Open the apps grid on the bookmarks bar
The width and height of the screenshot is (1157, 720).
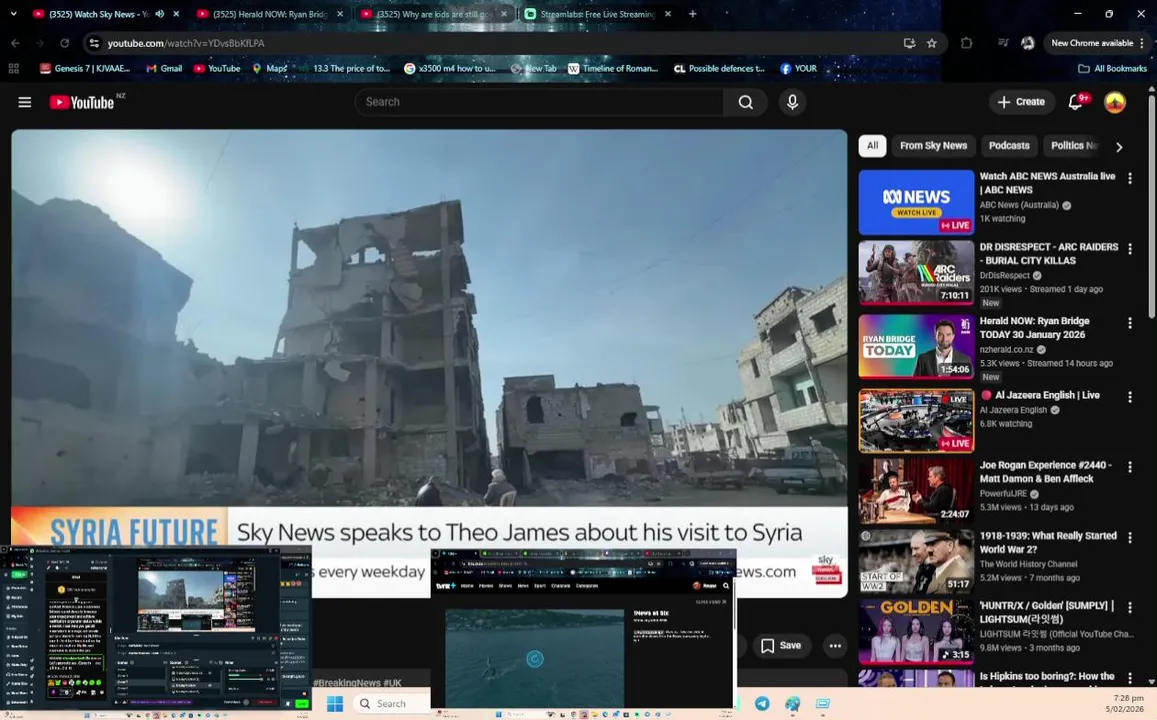click(x=13, y=68)
